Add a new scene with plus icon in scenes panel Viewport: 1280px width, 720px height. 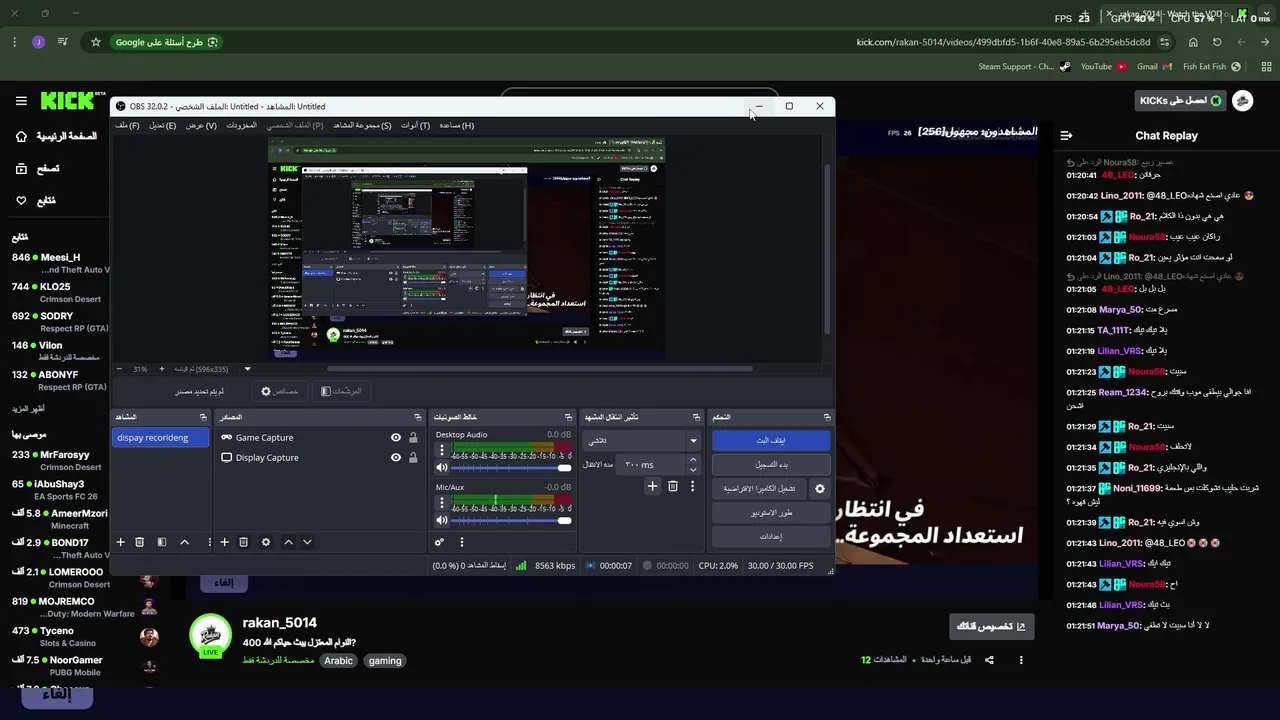pos(120,542)
